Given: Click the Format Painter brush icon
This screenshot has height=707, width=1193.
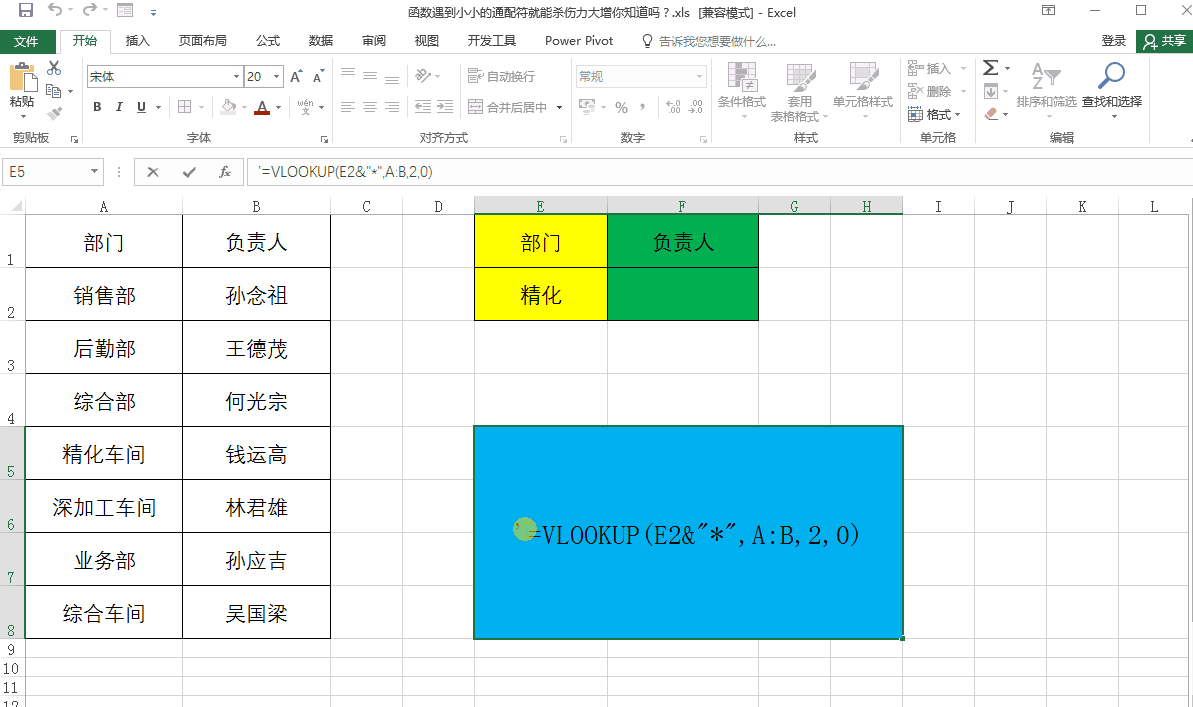Looking at the screenshot, I should (54, 114).
